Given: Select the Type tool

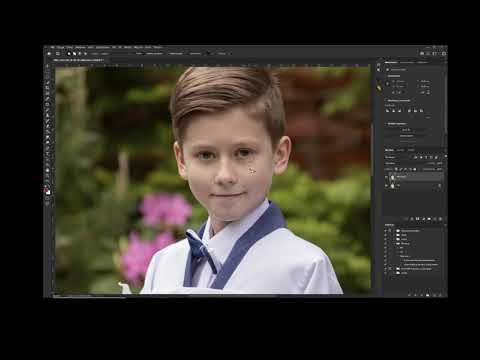Looking at the screenshot, I should (x=48, y=153).
